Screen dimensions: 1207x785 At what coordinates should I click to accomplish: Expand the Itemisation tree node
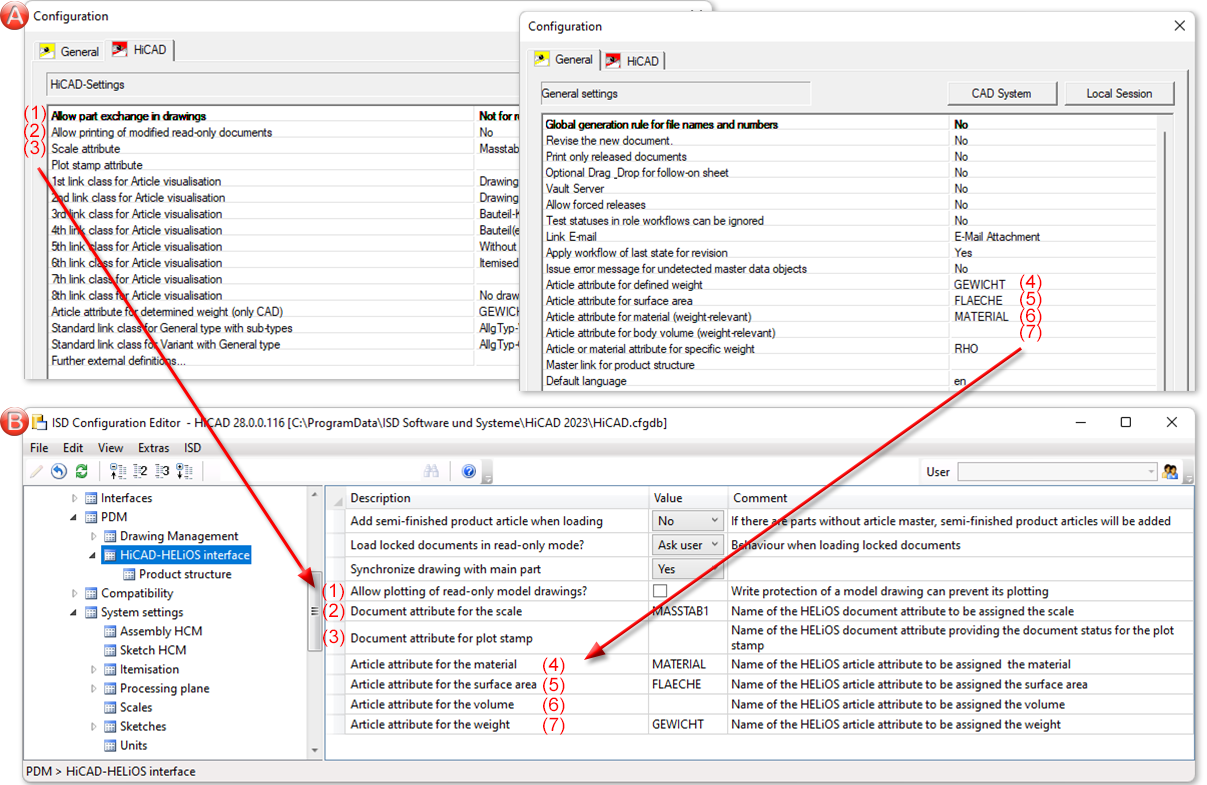coord(93,669)
